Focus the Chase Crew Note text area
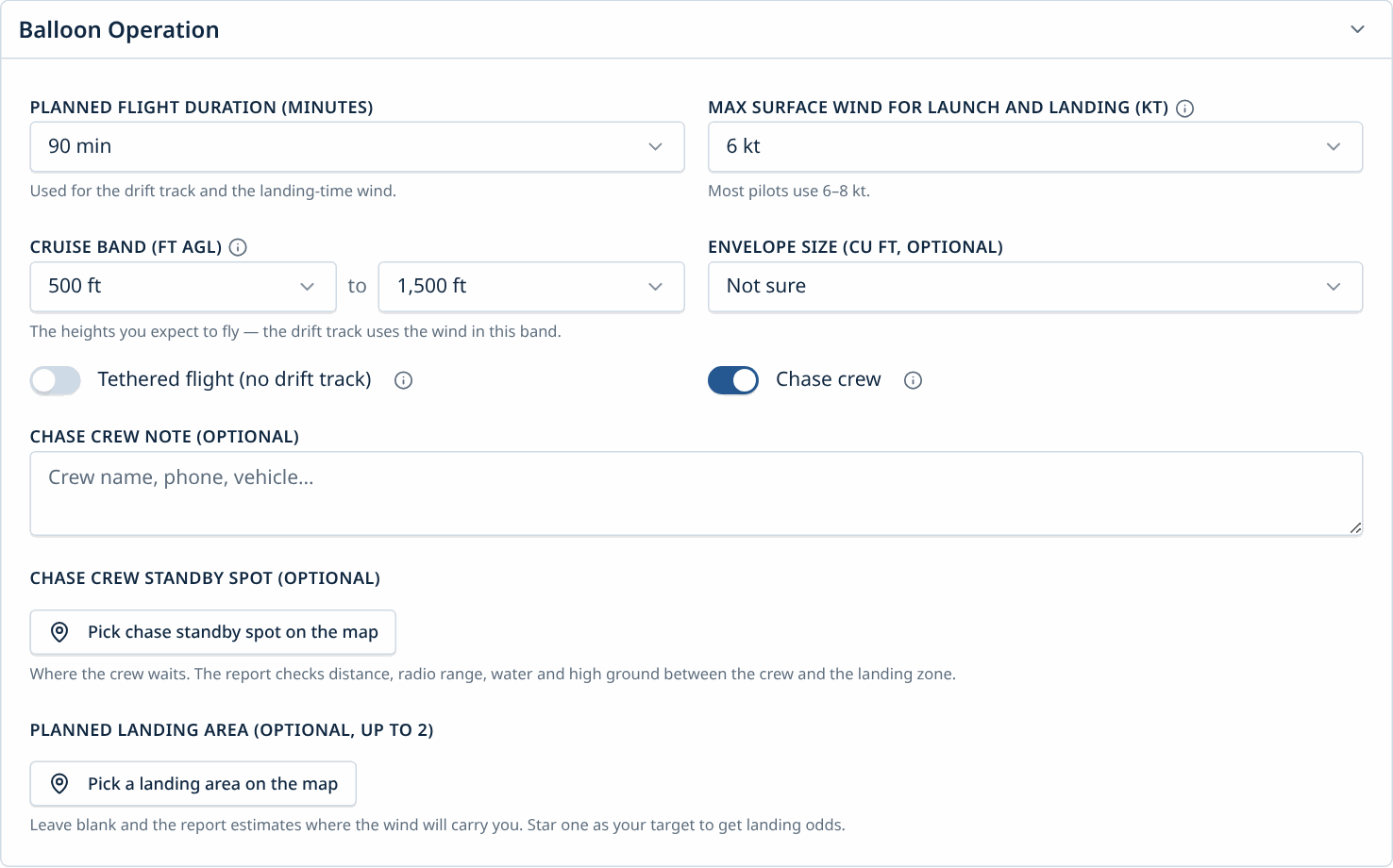 [696, 493]
